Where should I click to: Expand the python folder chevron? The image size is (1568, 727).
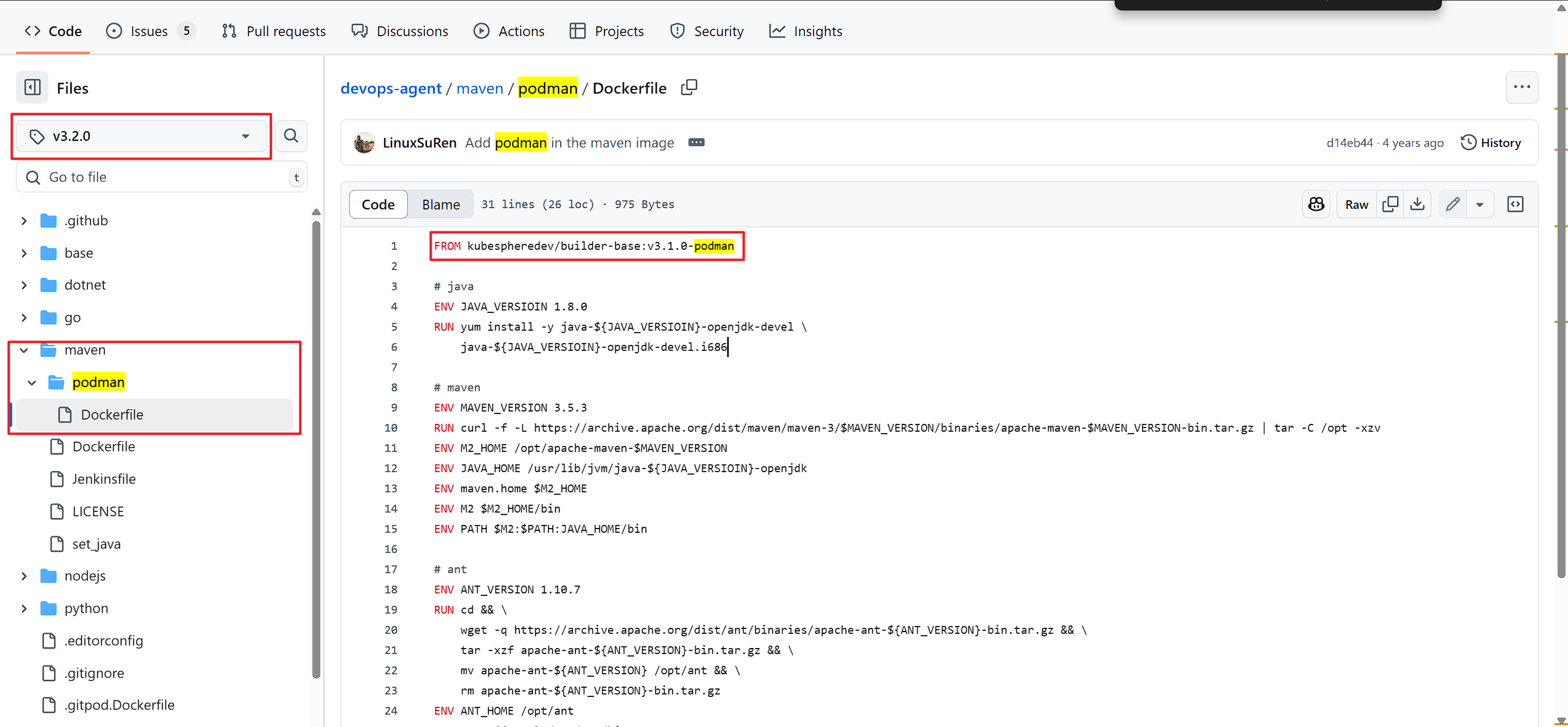pos(24,609)
